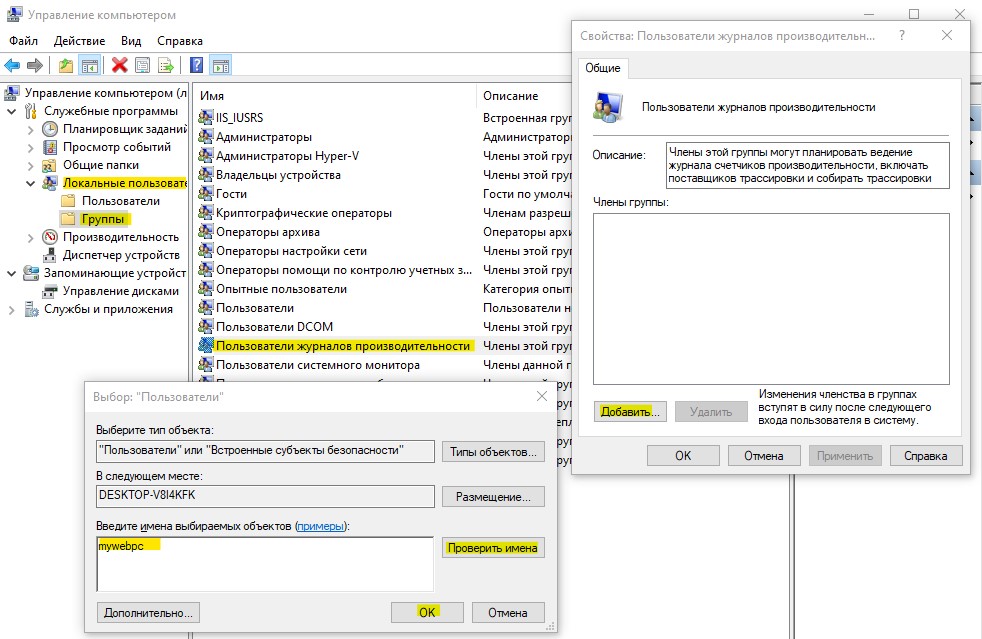Click the Пользователи DCOM group icon
Viewport: 982px width, 639px height.
pyautogui.click(x=205, y=326)
